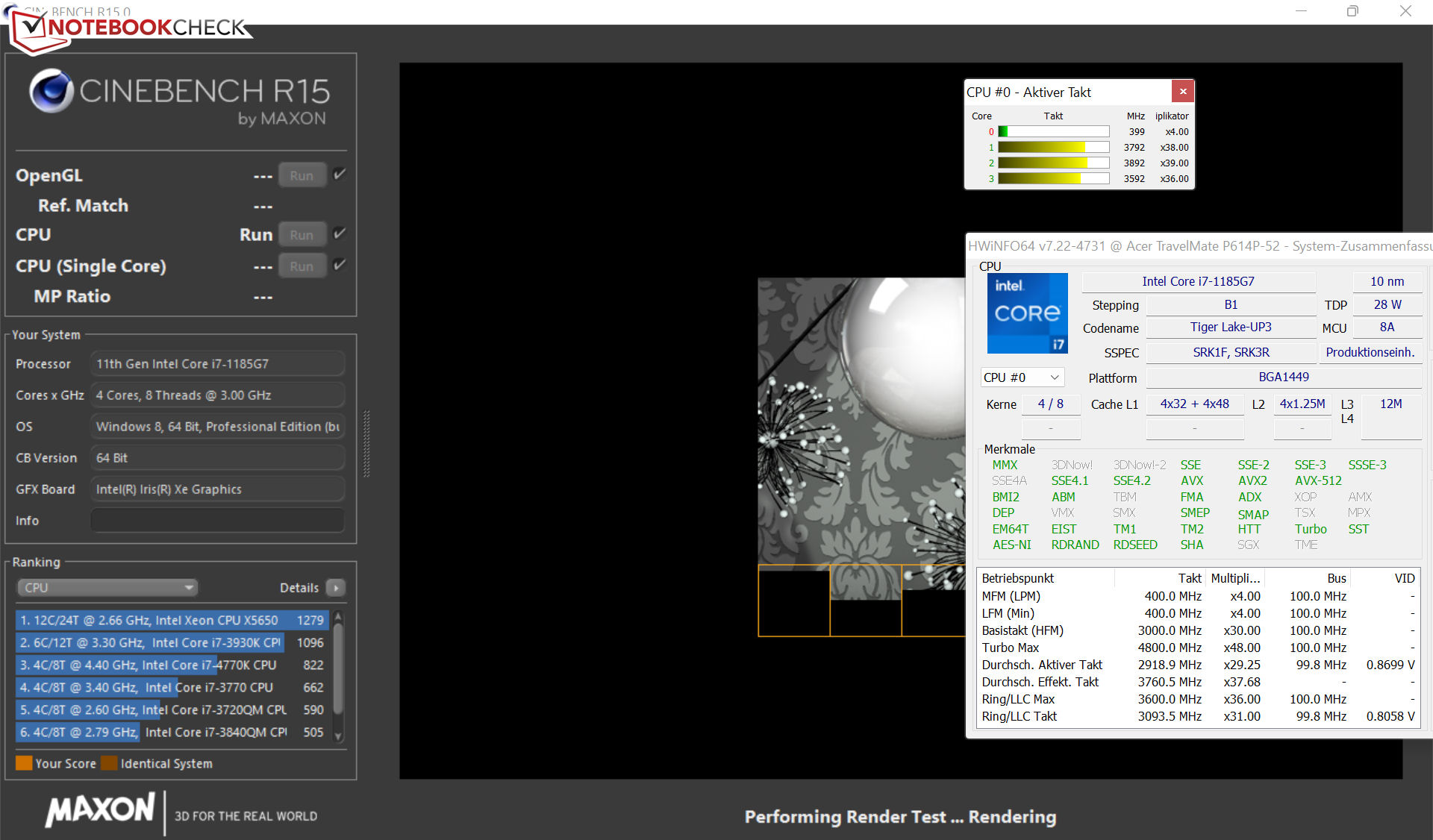Select ranking entry Intel Core i7-3770

tap(172, 687)
